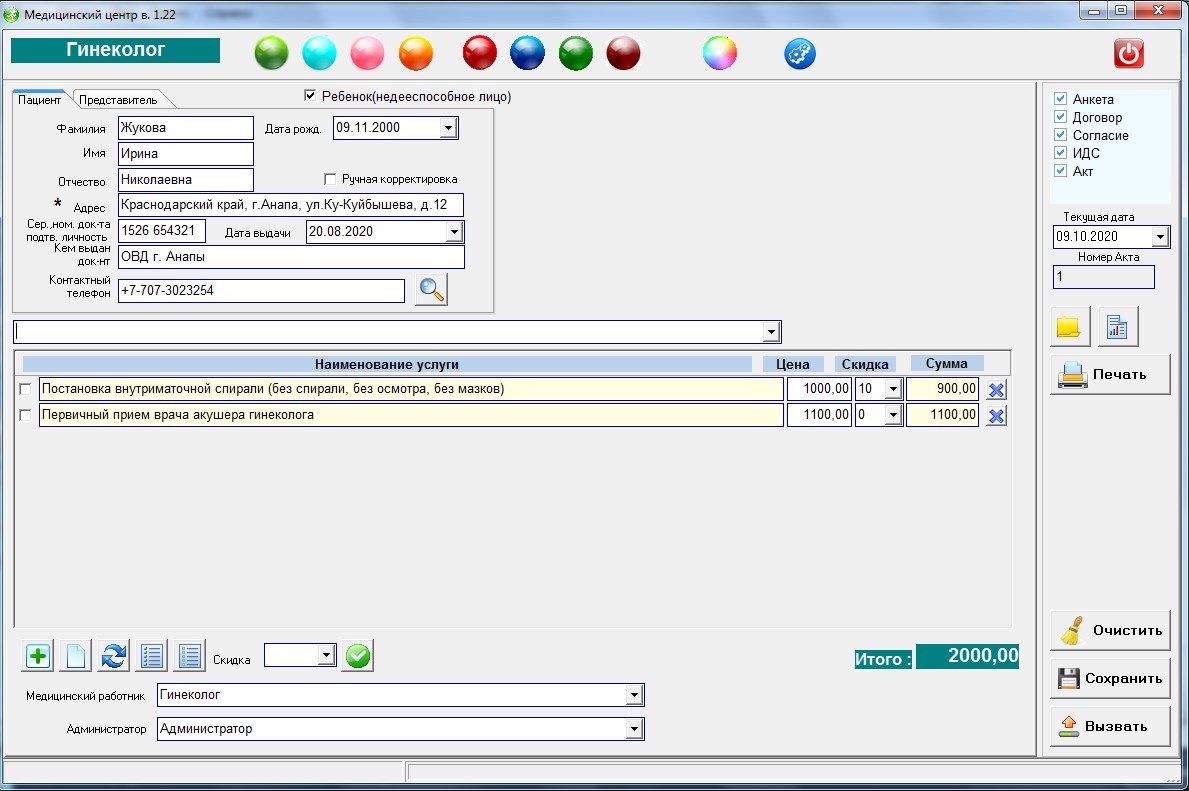Click the Вызвать button
This screenshot has height=791, width=1189.
click(1110, 726)
